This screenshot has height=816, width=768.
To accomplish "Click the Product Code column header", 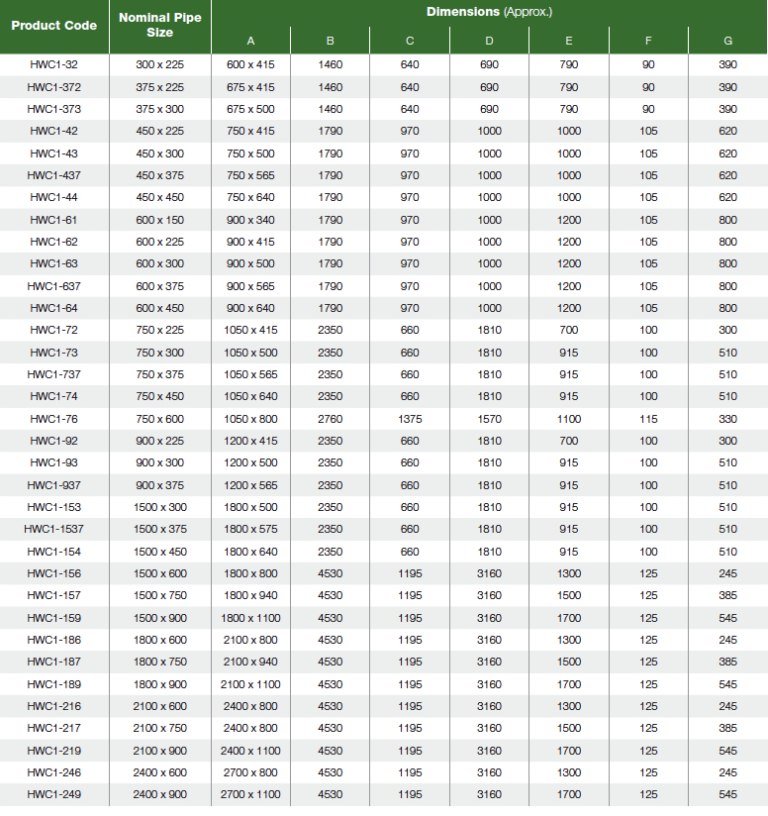I will pyautogui.click(x=54, y=25).
